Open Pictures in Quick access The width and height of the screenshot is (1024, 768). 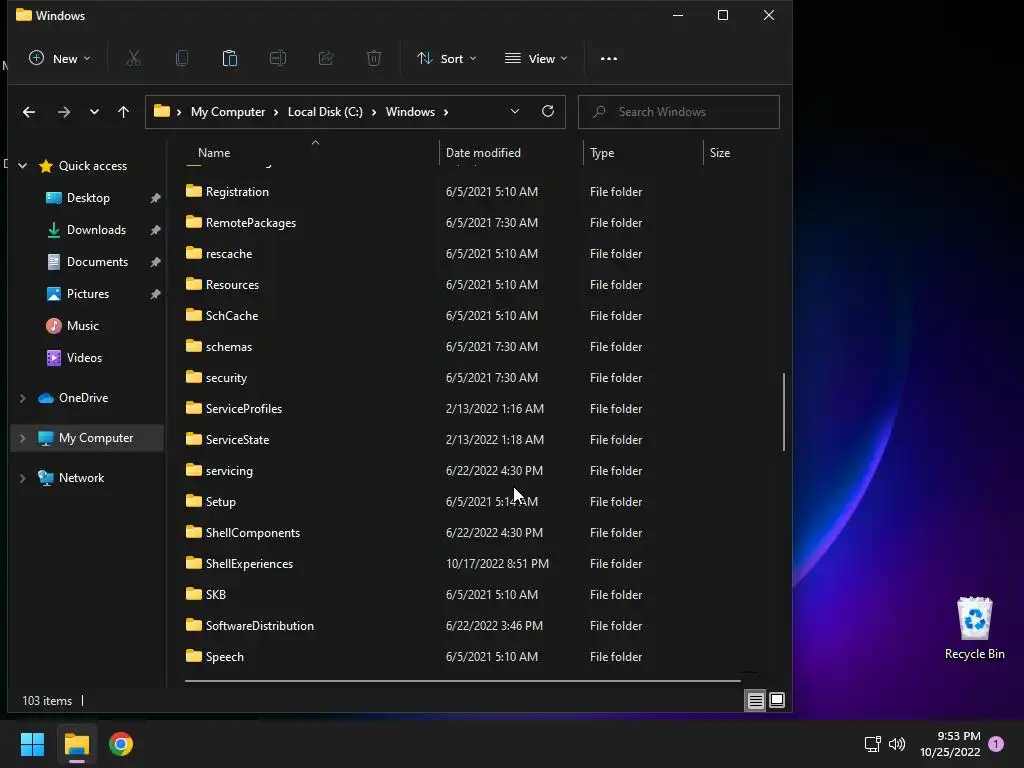pyautogui.click(x=88, y=294)
